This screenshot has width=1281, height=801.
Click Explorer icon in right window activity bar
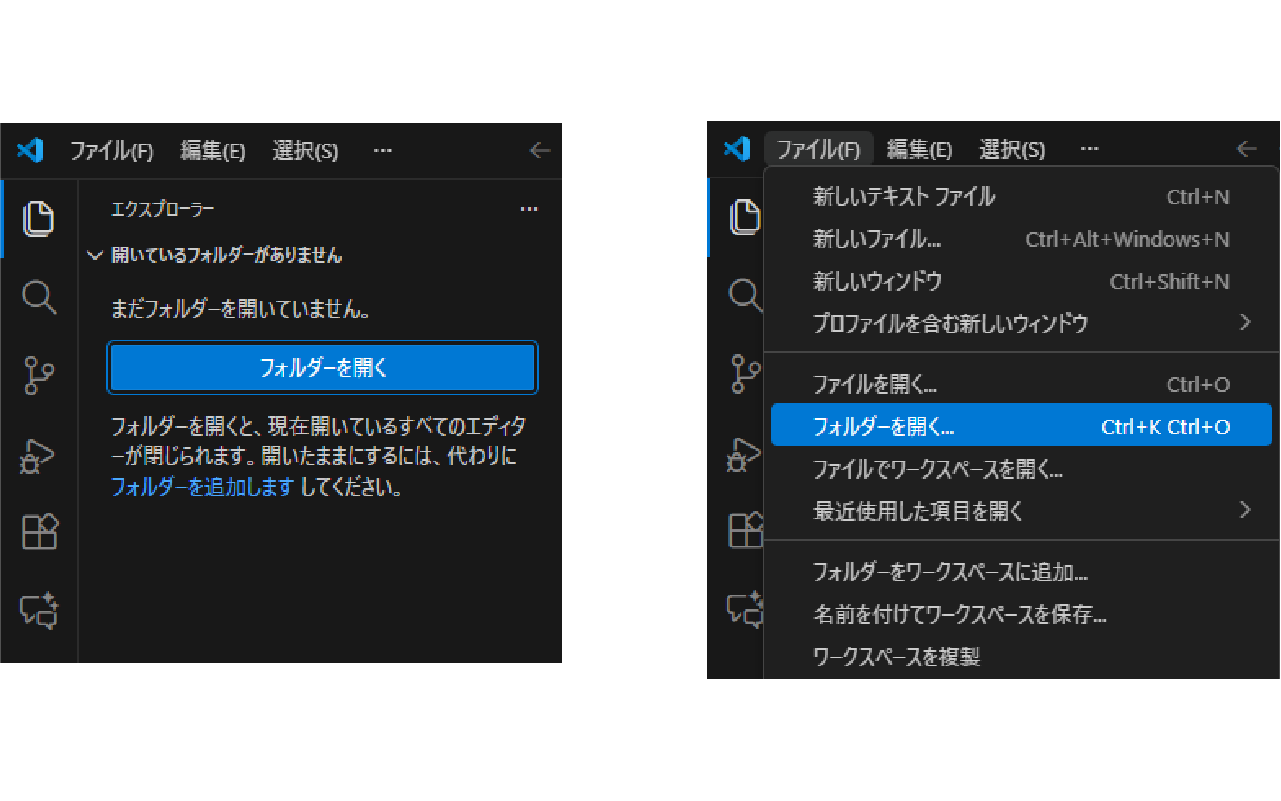[x=743, y=216]
